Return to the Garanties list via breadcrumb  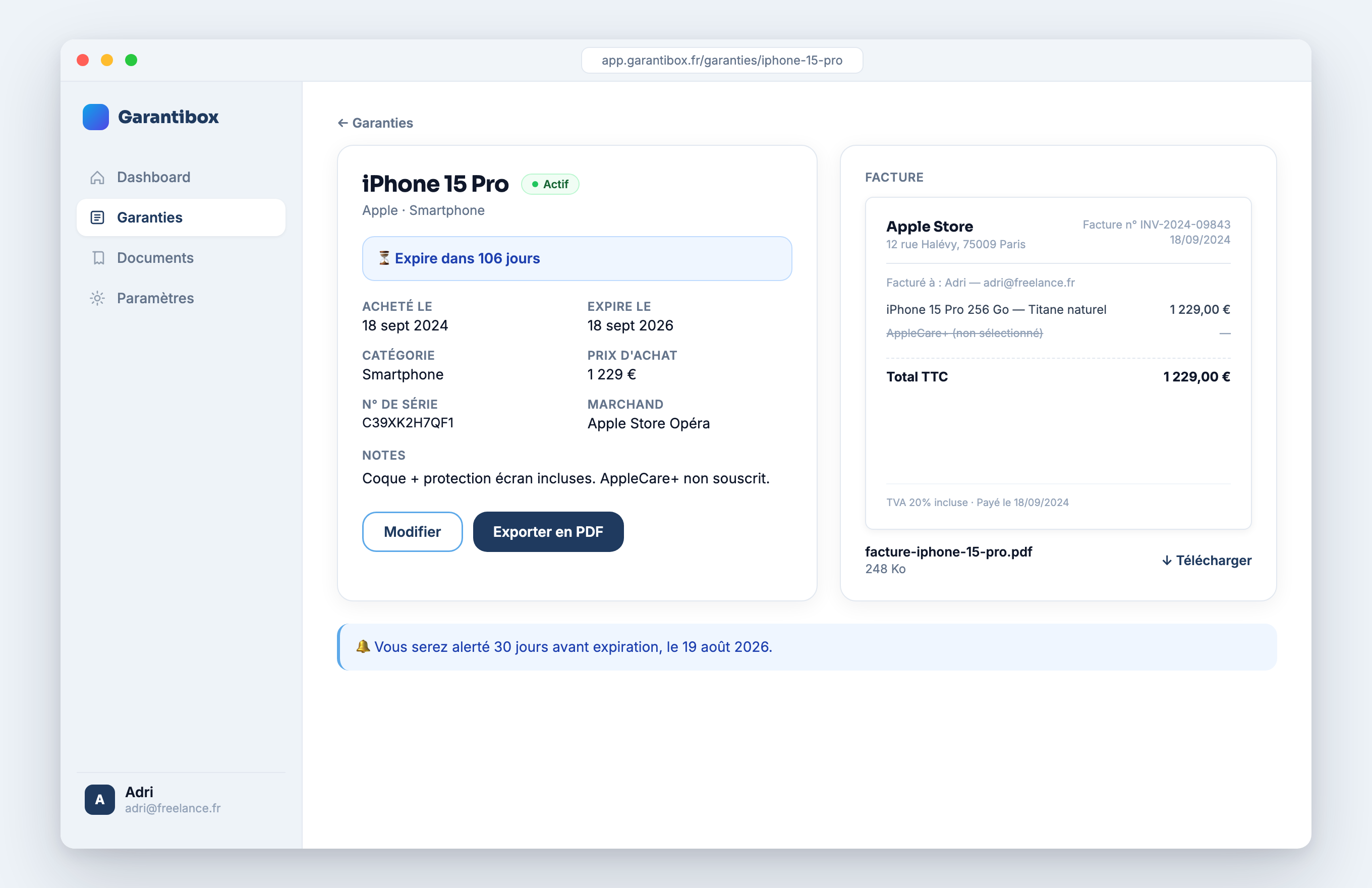375,123
